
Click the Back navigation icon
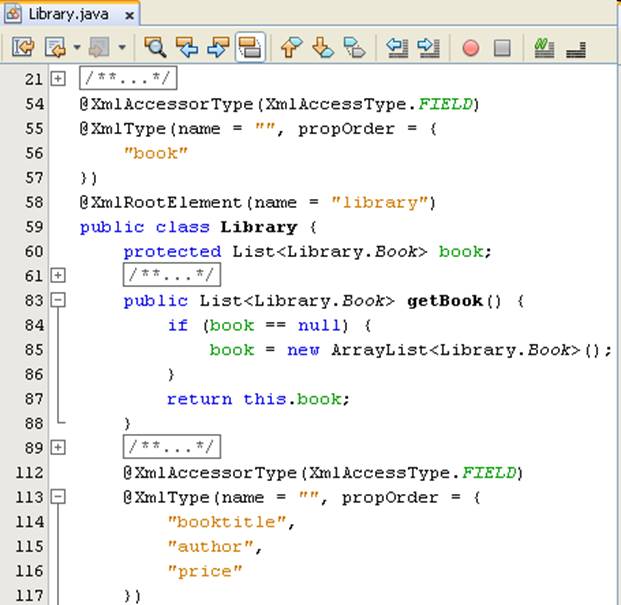[56, 47]
